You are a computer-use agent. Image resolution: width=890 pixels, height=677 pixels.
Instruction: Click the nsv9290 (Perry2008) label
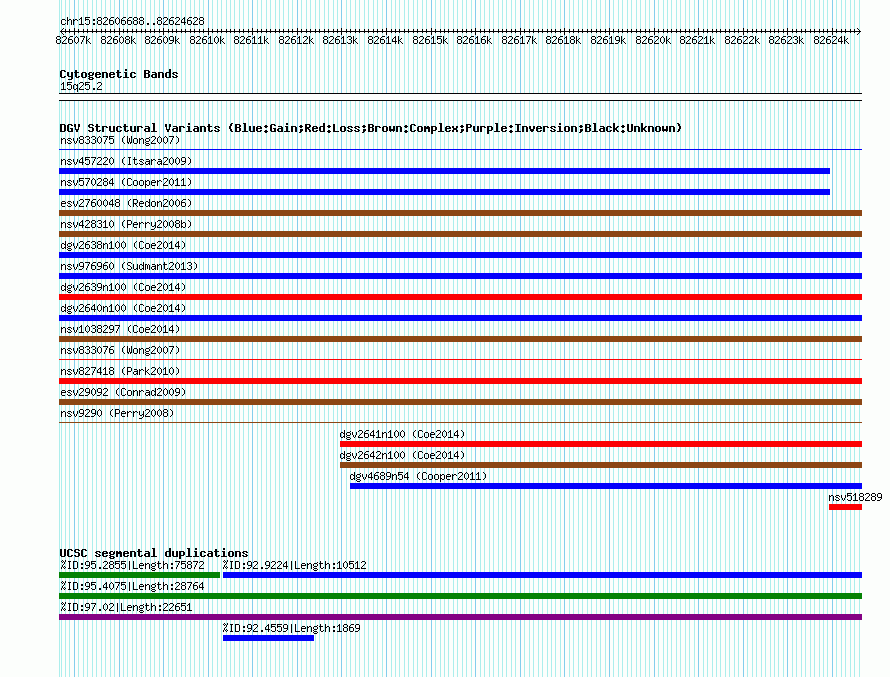coord(117,413)
